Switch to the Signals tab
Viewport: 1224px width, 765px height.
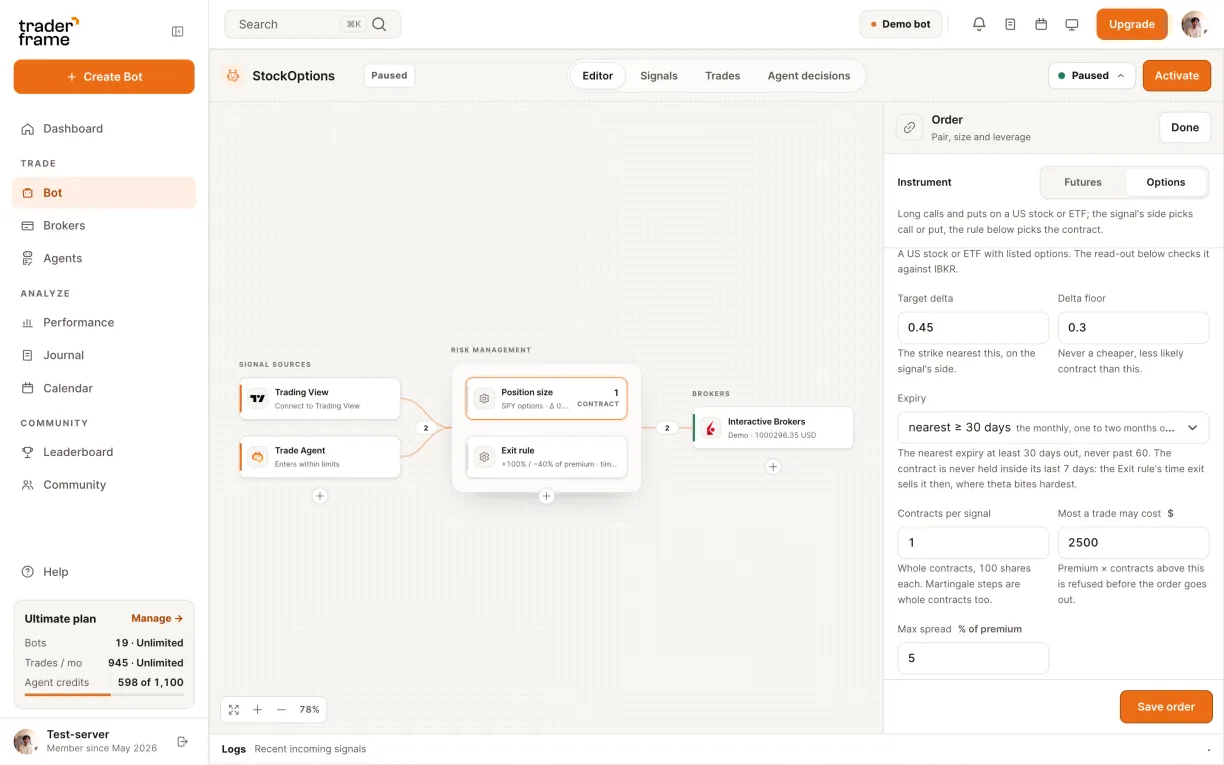pos(659,76)
